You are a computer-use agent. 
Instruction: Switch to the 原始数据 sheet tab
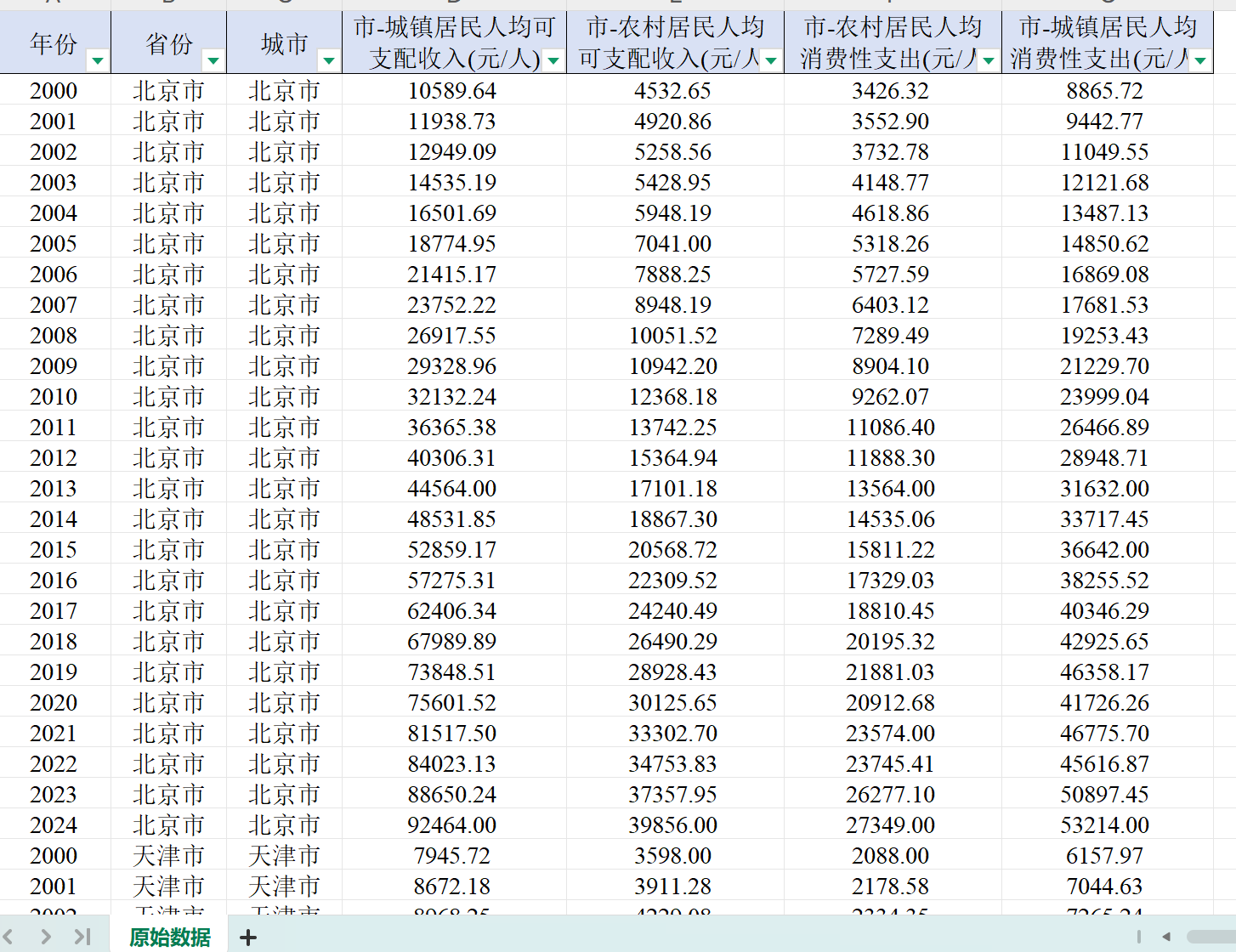click(x=169, y=937)
